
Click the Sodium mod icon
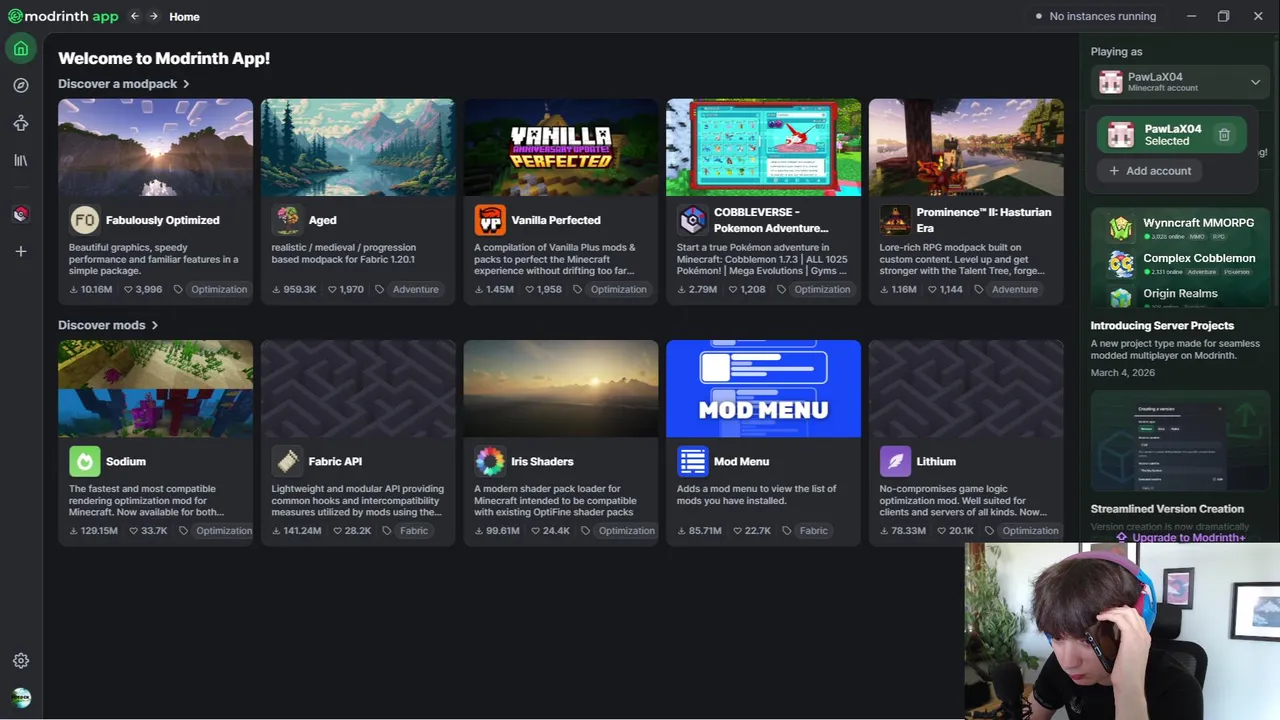tap(84, 461)
